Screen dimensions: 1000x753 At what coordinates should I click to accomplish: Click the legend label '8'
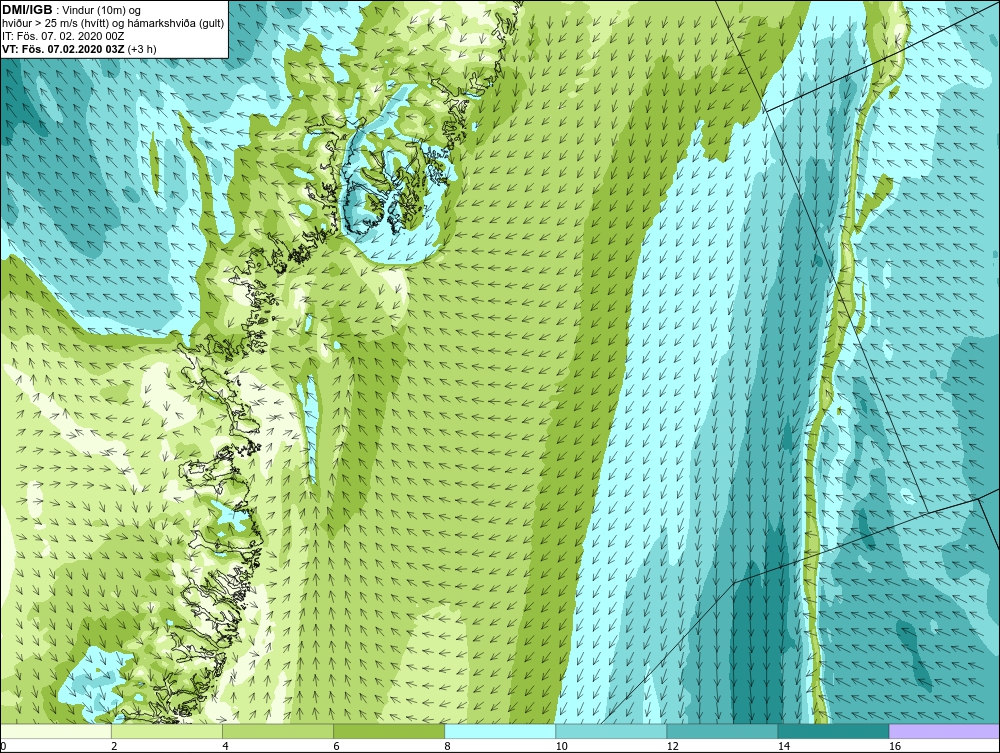(447, 746)
